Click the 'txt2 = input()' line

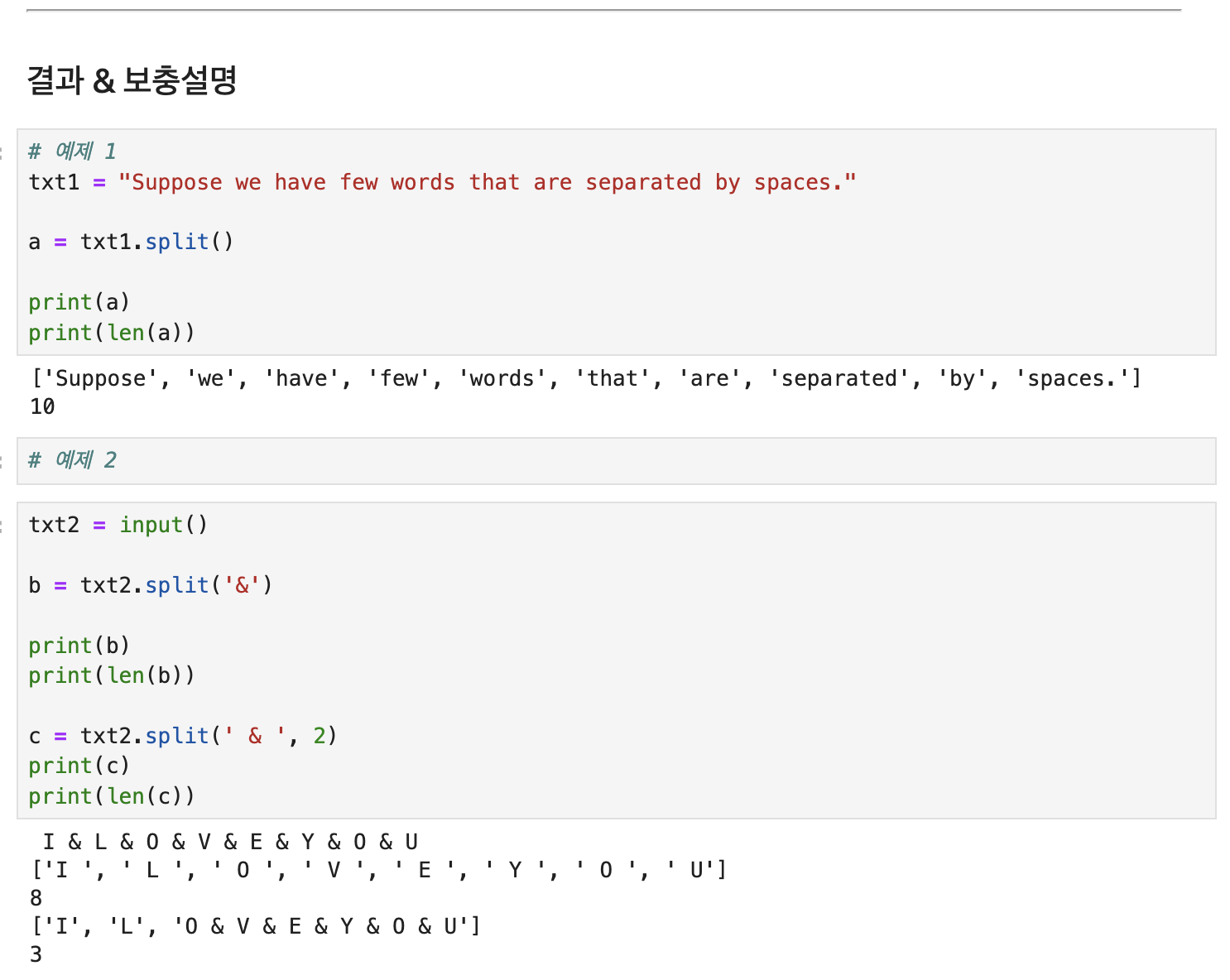click(118, 525)
